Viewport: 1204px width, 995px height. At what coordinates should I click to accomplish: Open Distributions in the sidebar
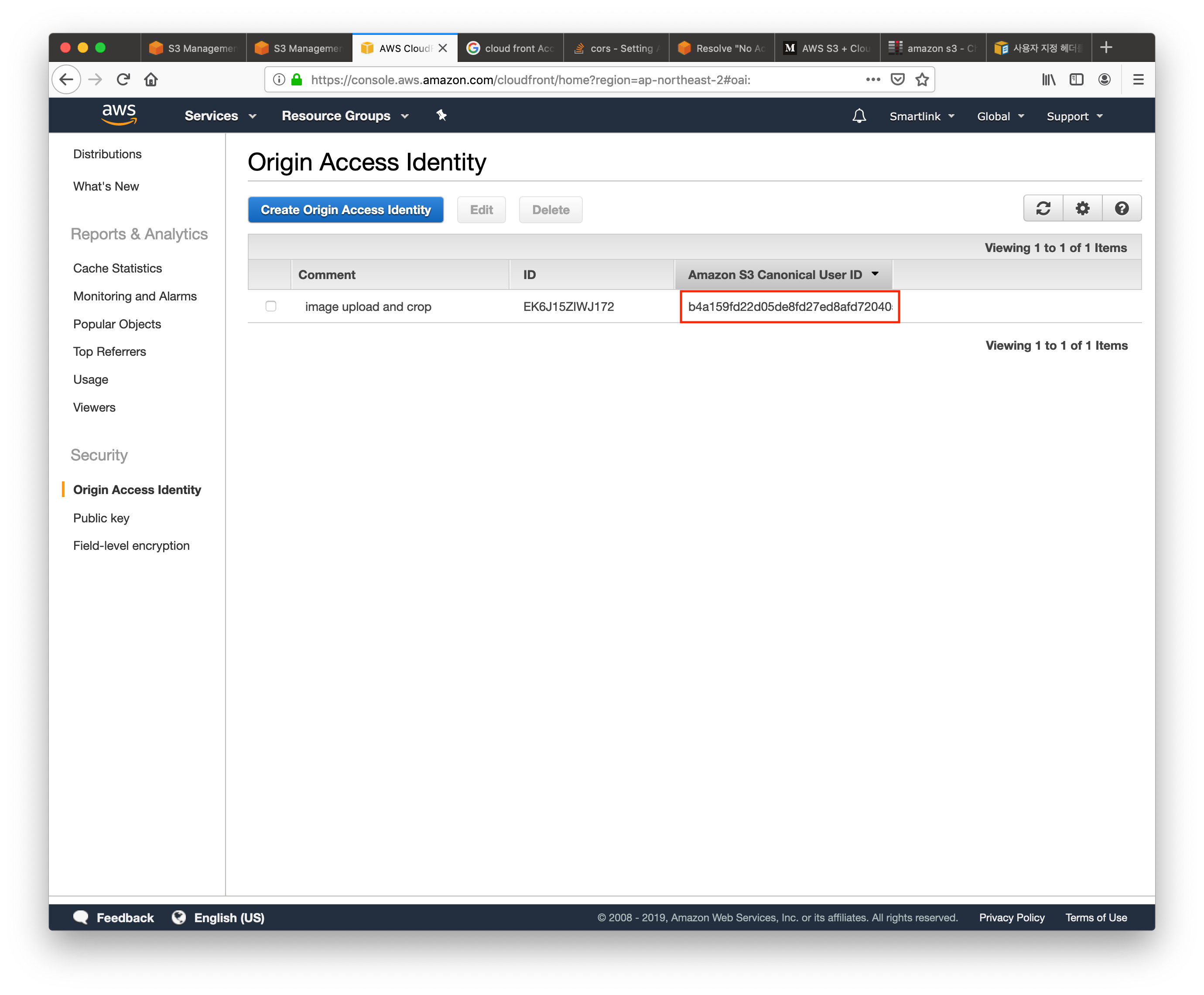107,154
